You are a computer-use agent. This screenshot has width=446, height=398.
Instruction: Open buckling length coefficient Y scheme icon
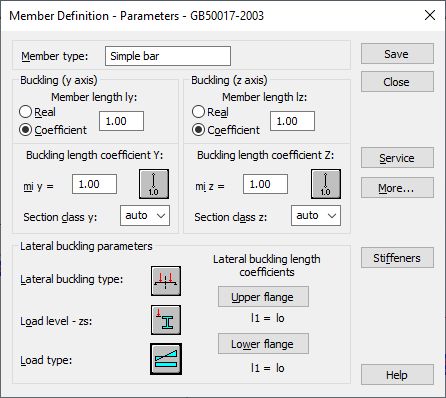[154, 184]
